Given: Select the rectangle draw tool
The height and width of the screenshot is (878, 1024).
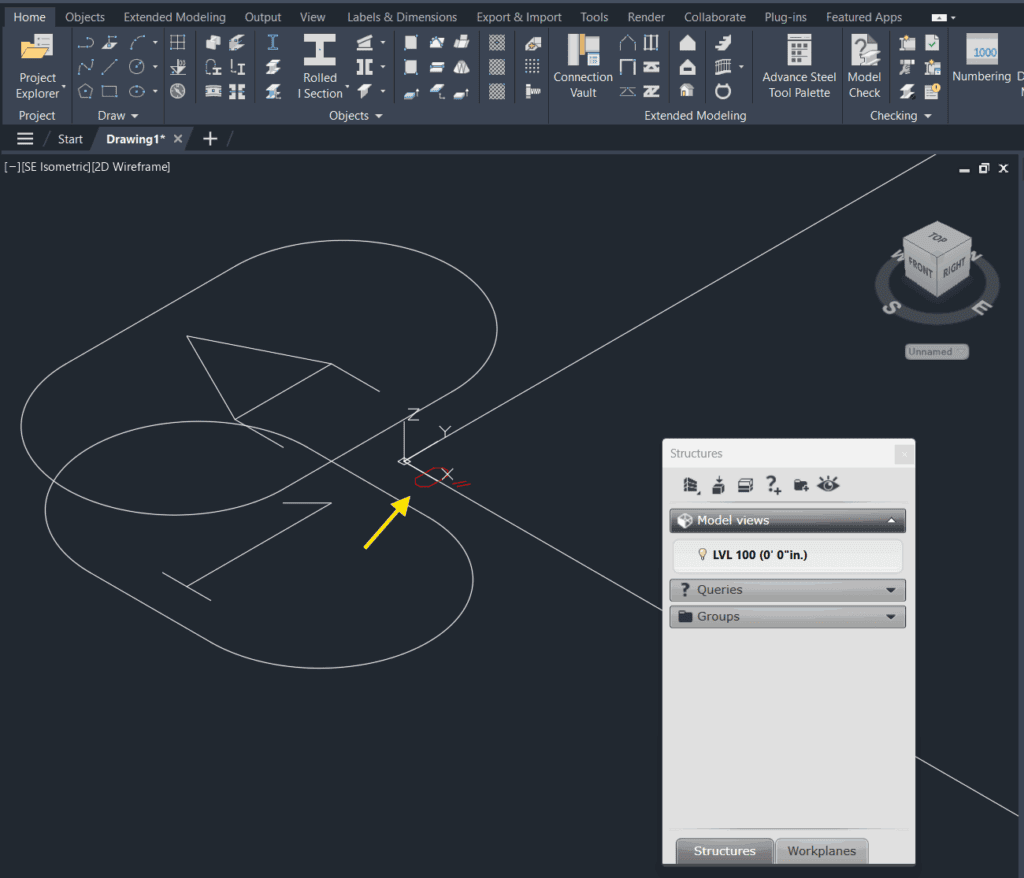Looking at the screenshot, I should pos(111,91).
